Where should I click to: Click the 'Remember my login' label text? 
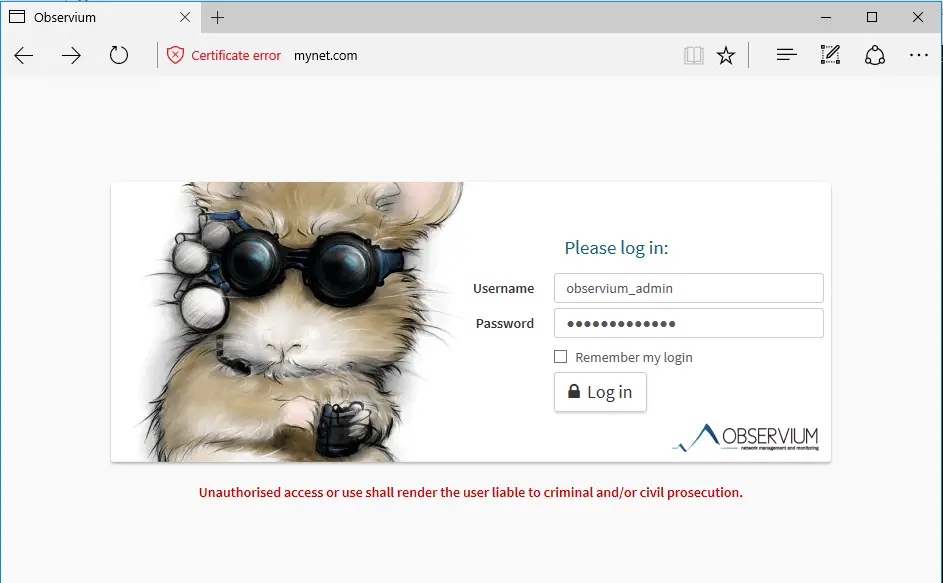tap(634, 357)
